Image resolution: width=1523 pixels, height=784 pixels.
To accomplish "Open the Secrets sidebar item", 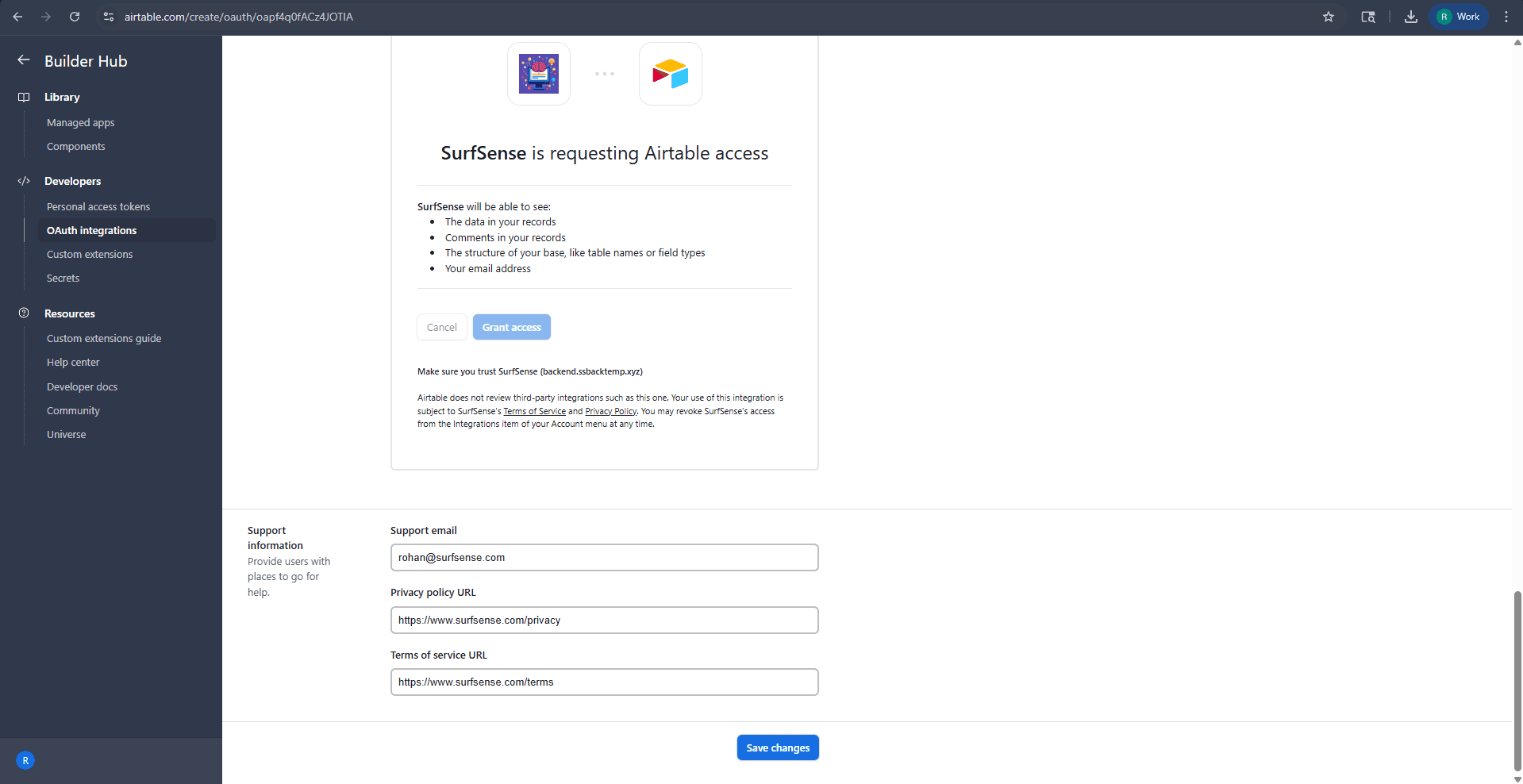I will 63,278.
